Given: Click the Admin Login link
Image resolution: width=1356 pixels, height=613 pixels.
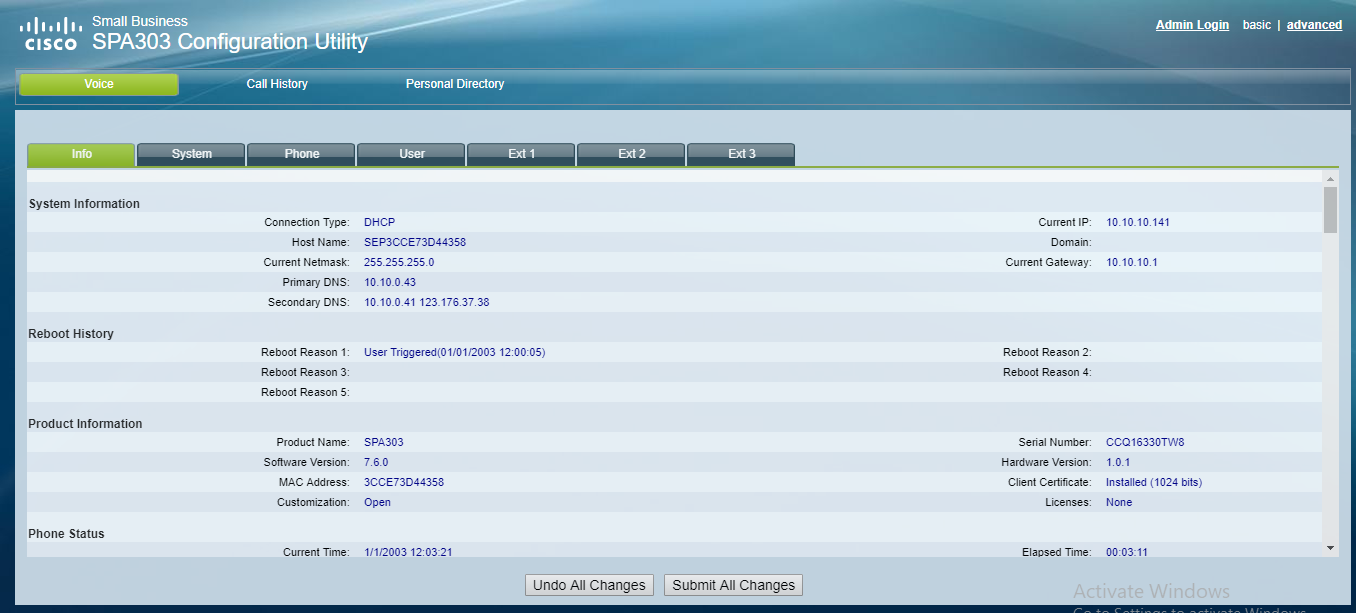Looking at the screenshot, I should click(1192, 25).
